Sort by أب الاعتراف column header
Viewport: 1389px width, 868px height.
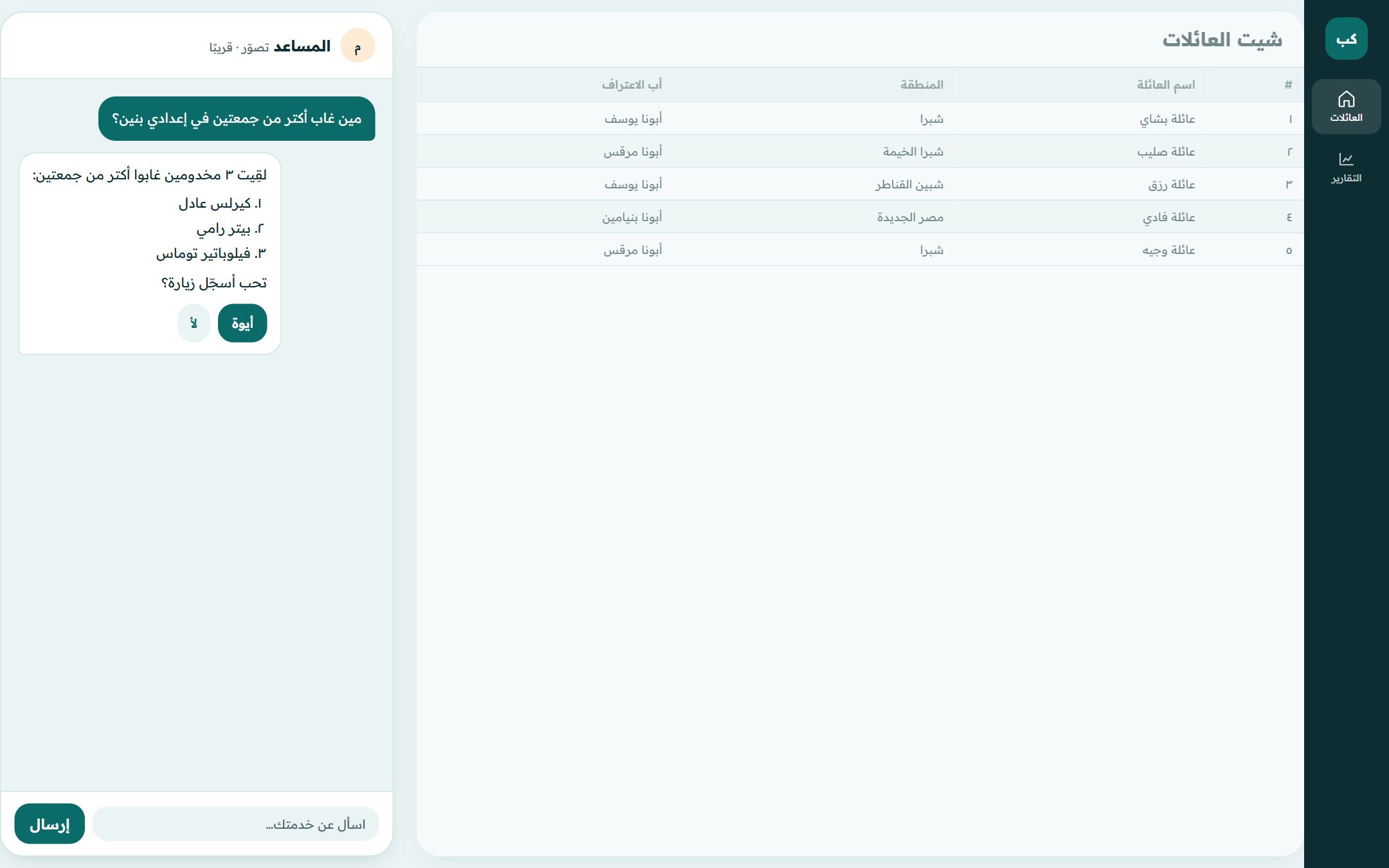pyautogui.click(x=631, y=84)
